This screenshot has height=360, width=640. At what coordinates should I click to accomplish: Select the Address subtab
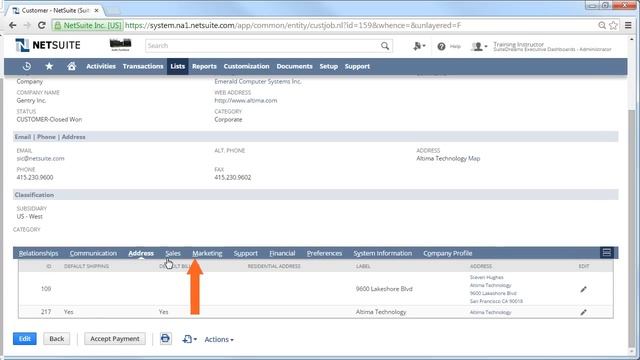click(x=141, y=253)
